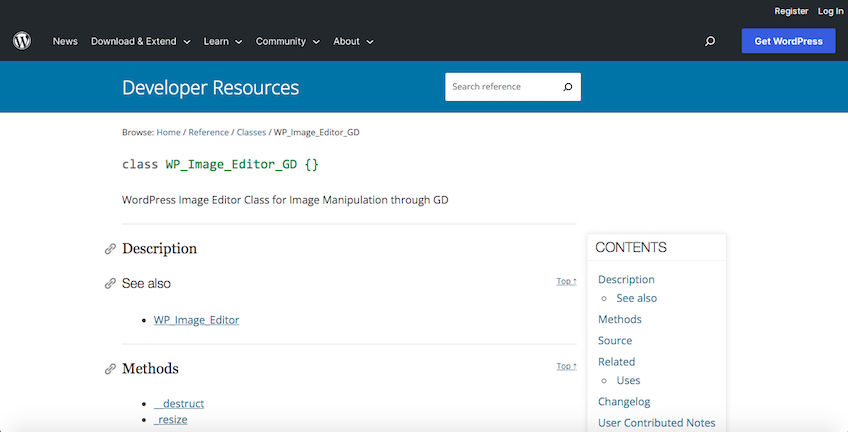Go to Reference in breadcrumb
This screenshot has width=848, height=432.
[x=209, y=132]
